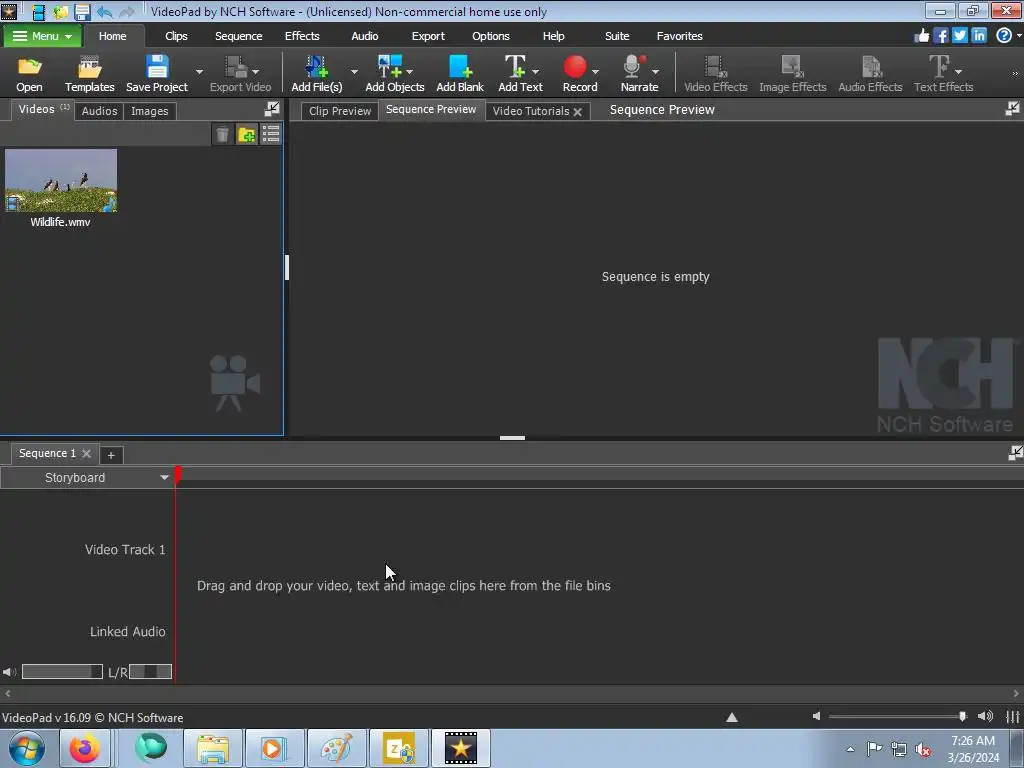Open the Effects ribbon tab
The image size is (1024, 768).
click(302, 36)
